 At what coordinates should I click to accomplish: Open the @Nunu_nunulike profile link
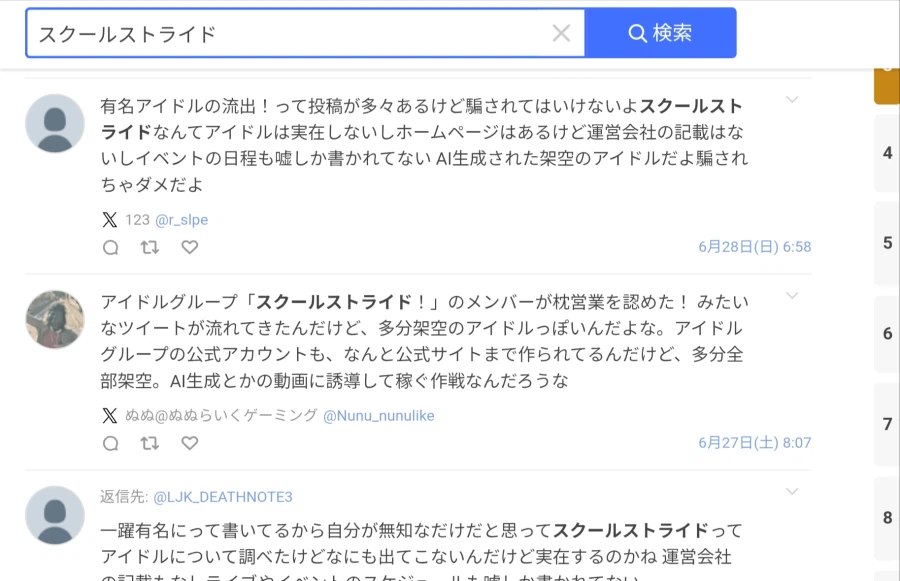(379, 416)
